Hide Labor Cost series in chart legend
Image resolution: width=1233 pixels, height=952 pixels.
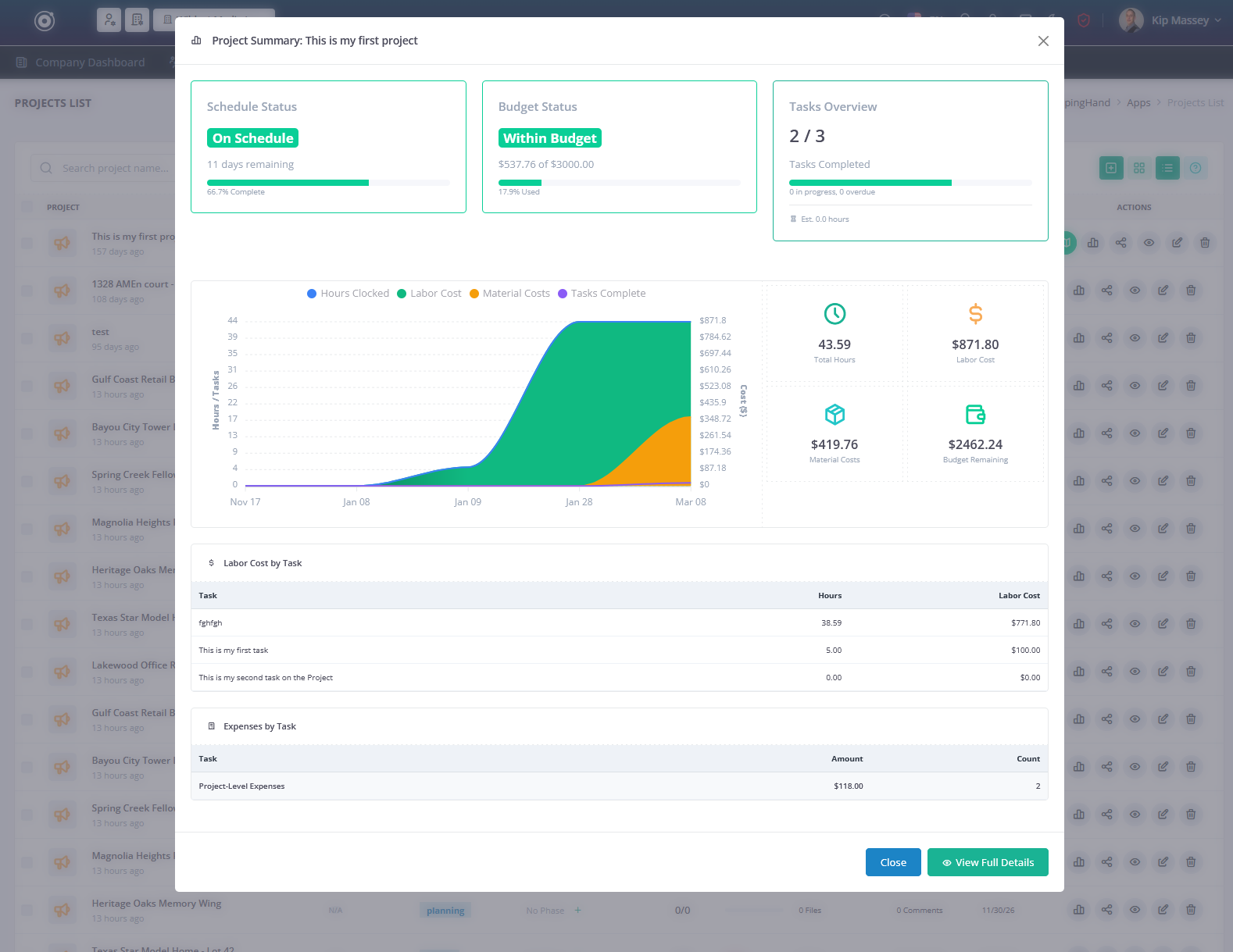[x=429, y=294]
